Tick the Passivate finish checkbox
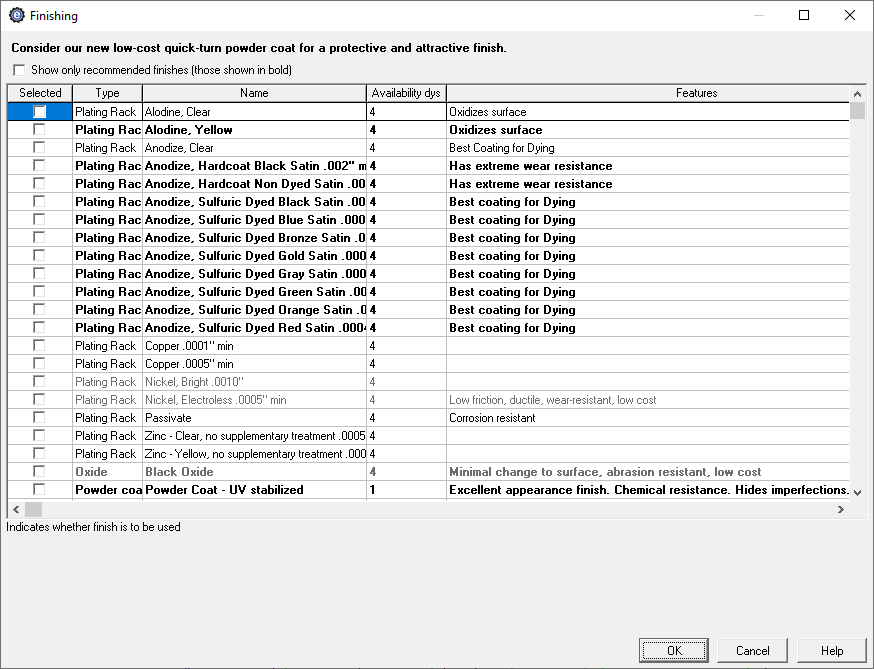874x669 pixels. (40, 417)
